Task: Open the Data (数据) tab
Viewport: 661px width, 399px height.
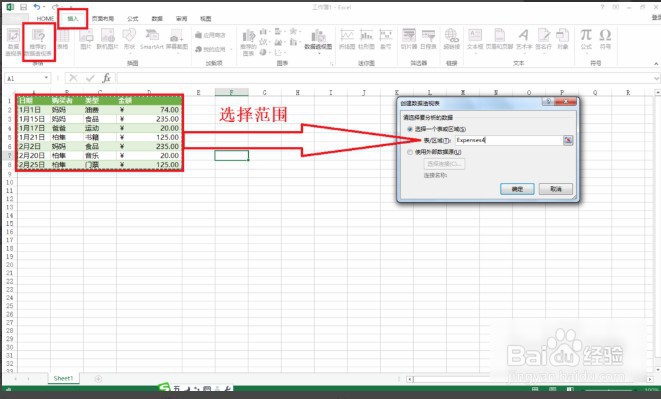Action: pyautogui.click(x=157, y=19)
